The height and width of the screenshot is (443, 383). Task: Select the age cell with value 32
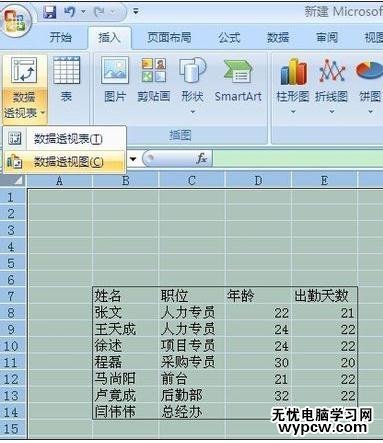tap(258, 395)
